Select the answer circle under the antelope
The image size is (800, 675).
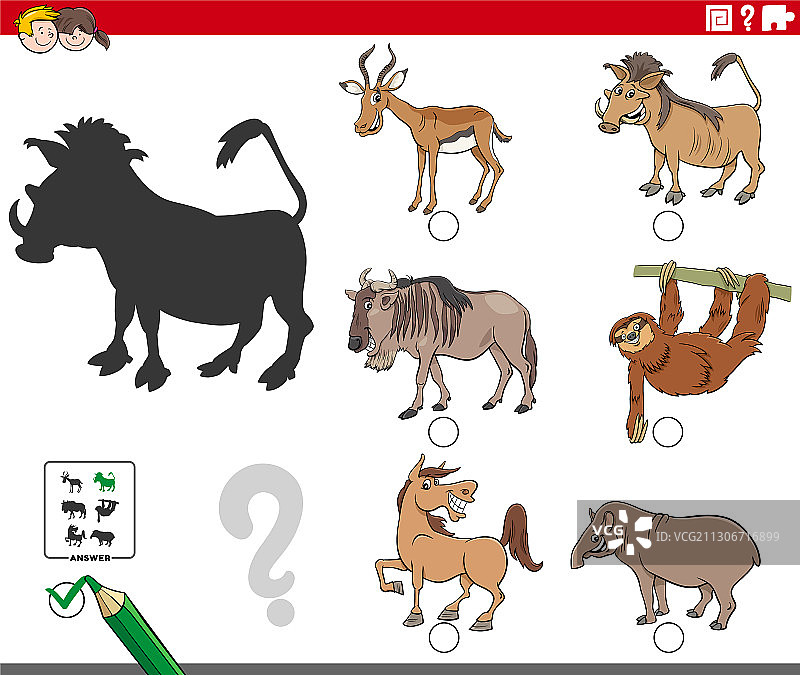coord(443,226)
